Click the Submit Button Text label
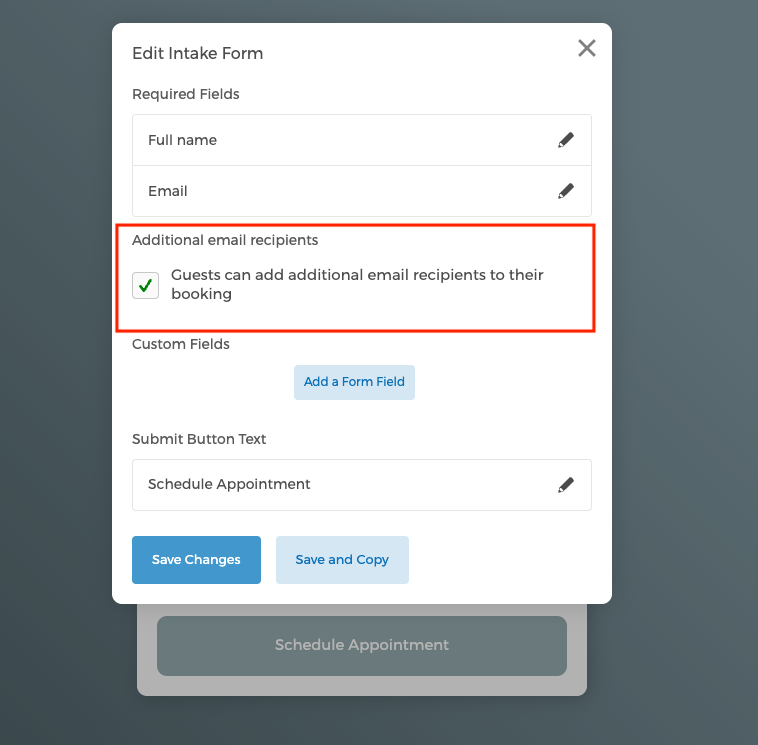This screenshot has width=758, height=745. coord(199,439)
